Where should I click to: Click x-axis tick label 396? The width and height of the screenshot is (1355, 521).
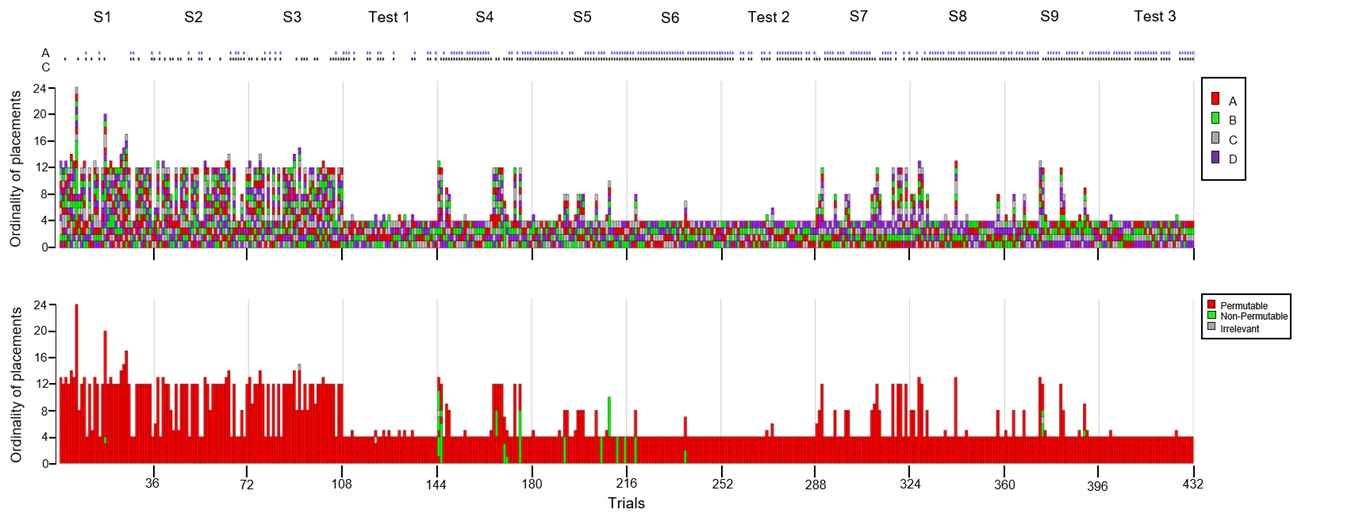(x=1099, y=485)
